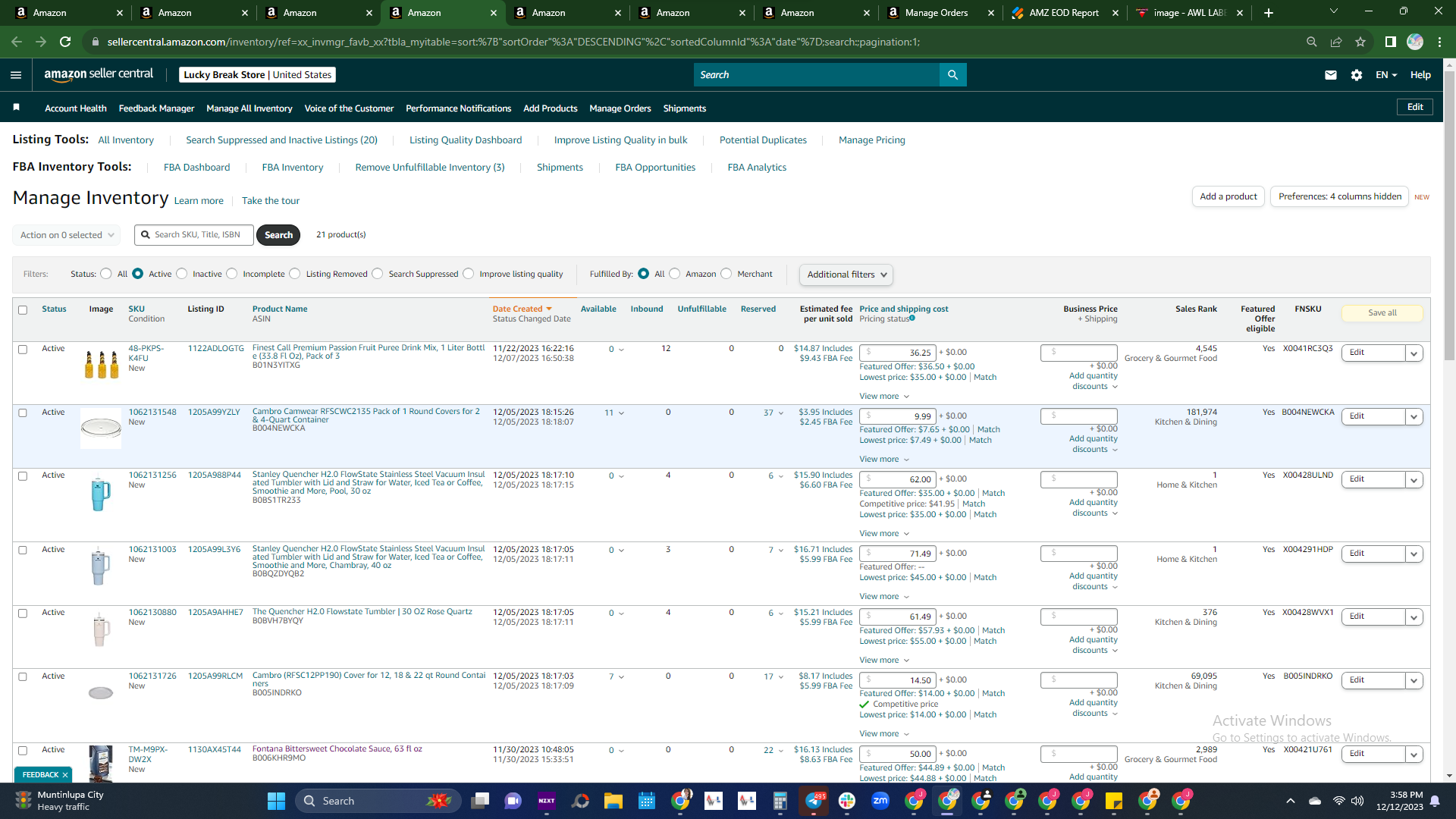Open the Calculator app in taskbar
Image resolution: width=1456 pixels, height=819 pixels.
click(780, 801)
